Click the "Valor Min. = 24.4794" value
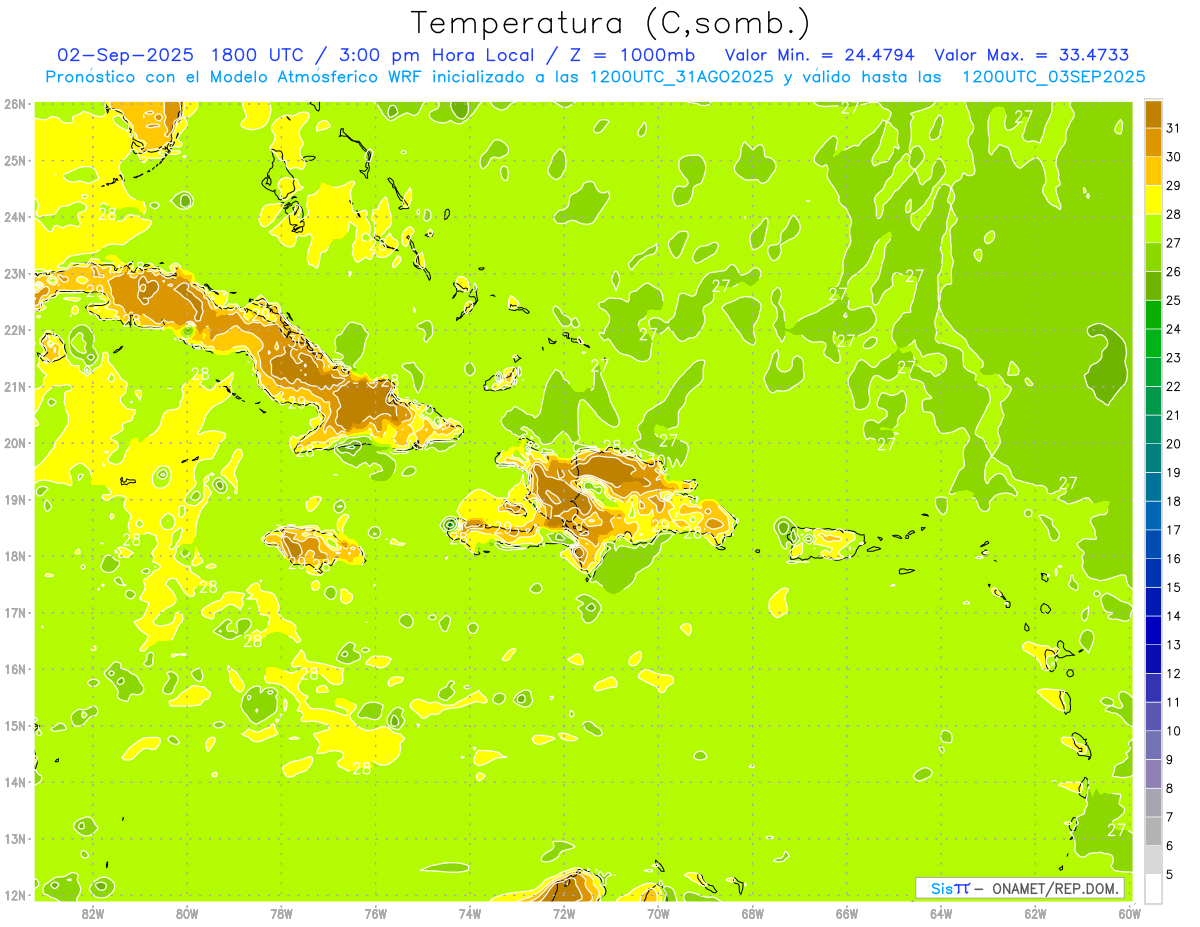The image size is (1200, 927). pos(819,55)
